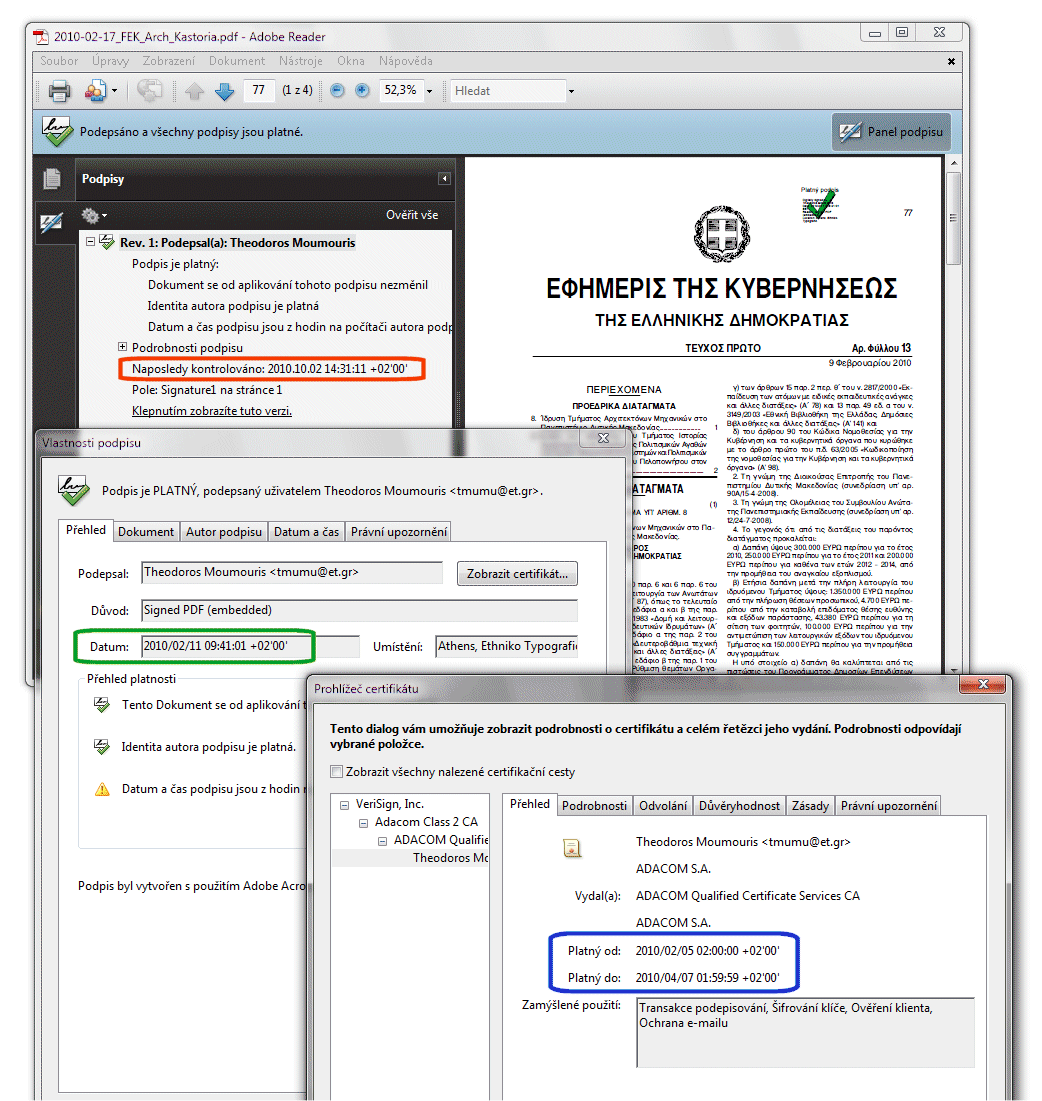
Task: Click the grayed-out back navigation icon
Action: 149,91
